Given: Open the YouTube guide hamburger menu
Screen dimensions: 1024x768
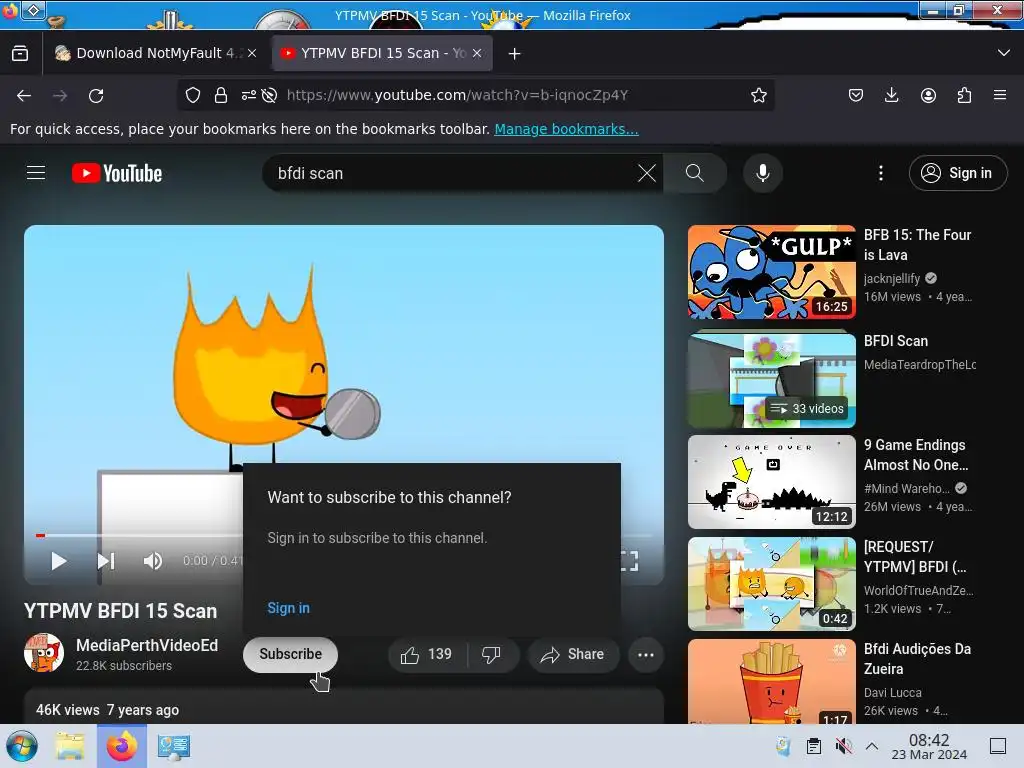Looking at the screenshot, I should 36,173.
